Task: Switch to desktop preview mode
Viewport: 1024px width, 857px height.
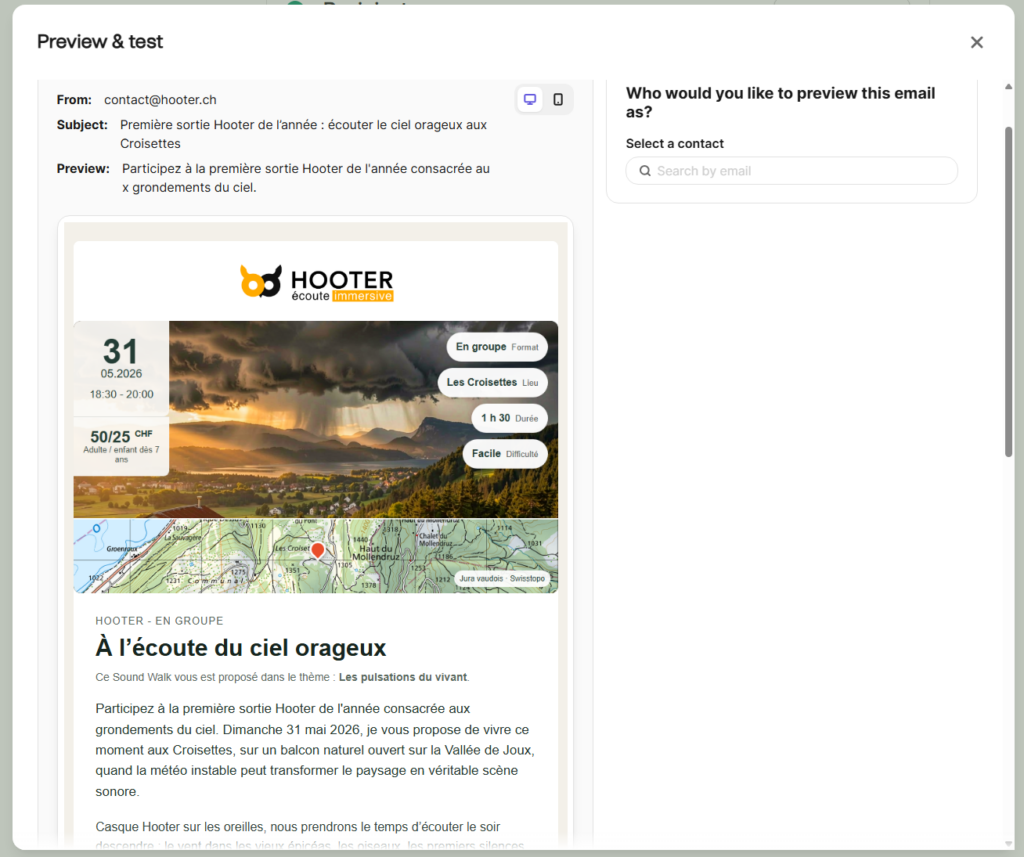Action: [x=530, y=99]
